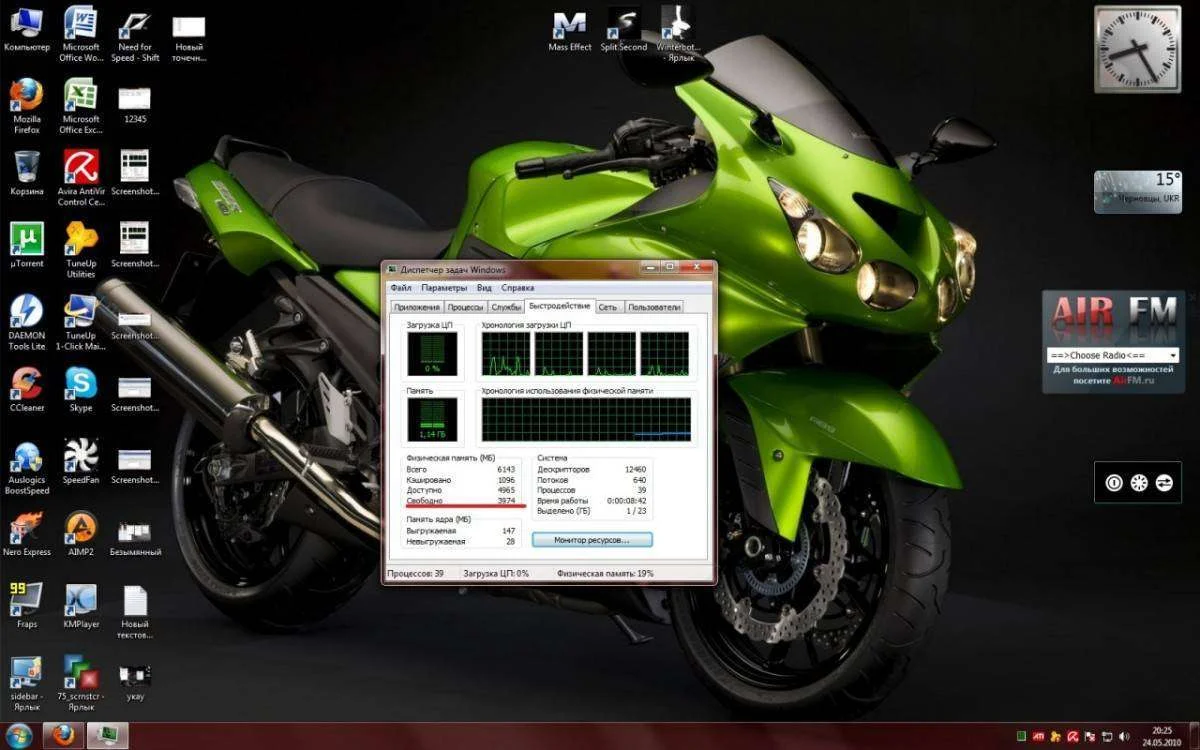Click the power button on the gadget
The height and width of the screenshot is (750, 1200).
pyautogui.click(x=1114, y=483)
